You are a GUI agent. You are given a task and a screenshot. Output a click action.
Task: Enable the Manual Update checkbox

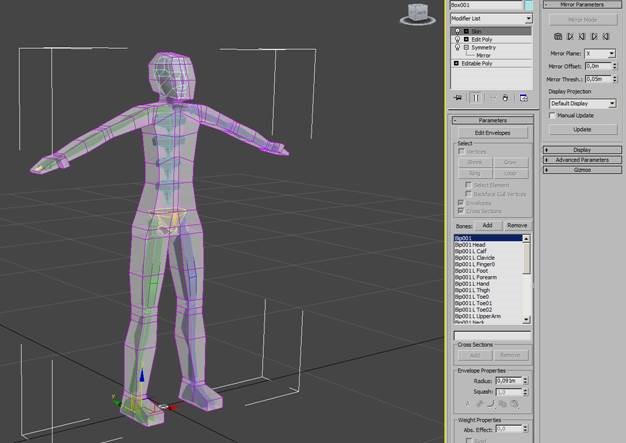coord(553,115)
